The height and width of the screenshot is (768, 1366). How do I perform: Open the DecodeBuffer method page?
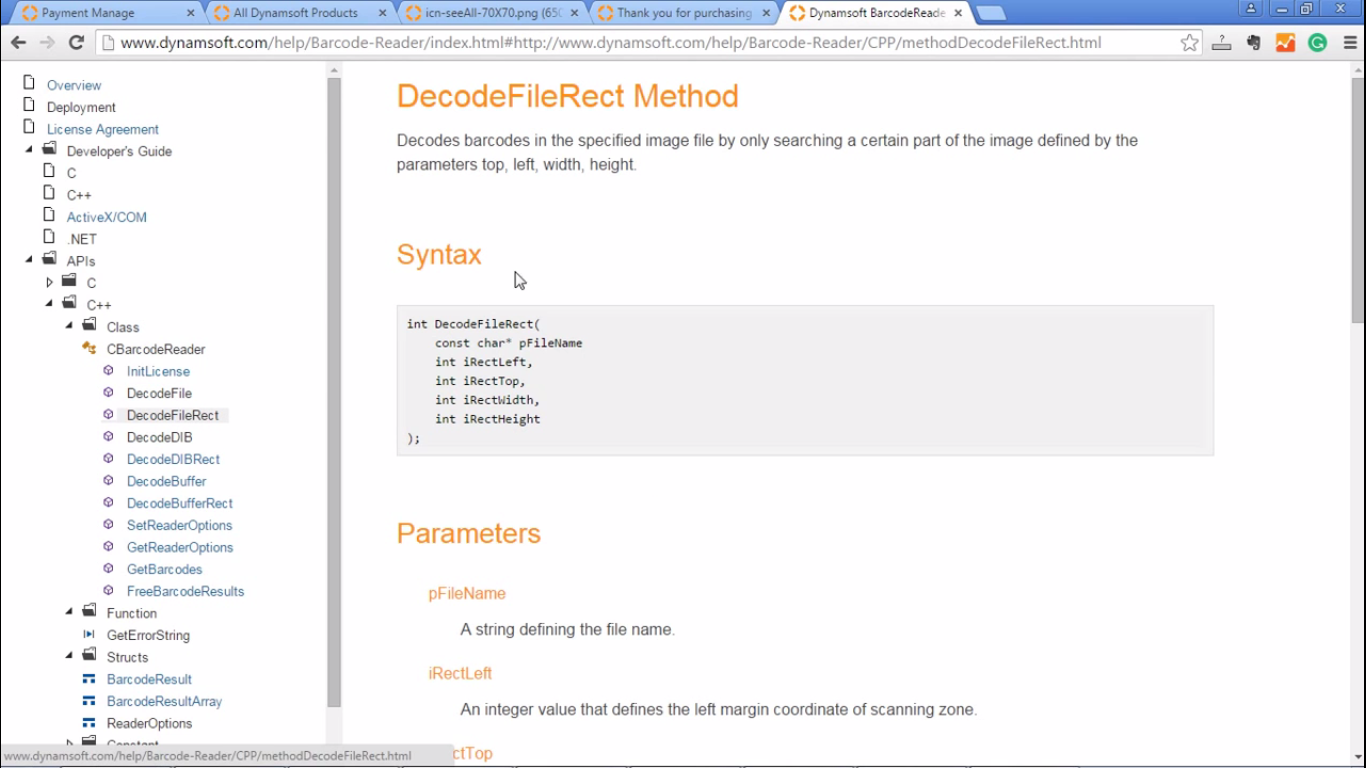coord(167,481)
